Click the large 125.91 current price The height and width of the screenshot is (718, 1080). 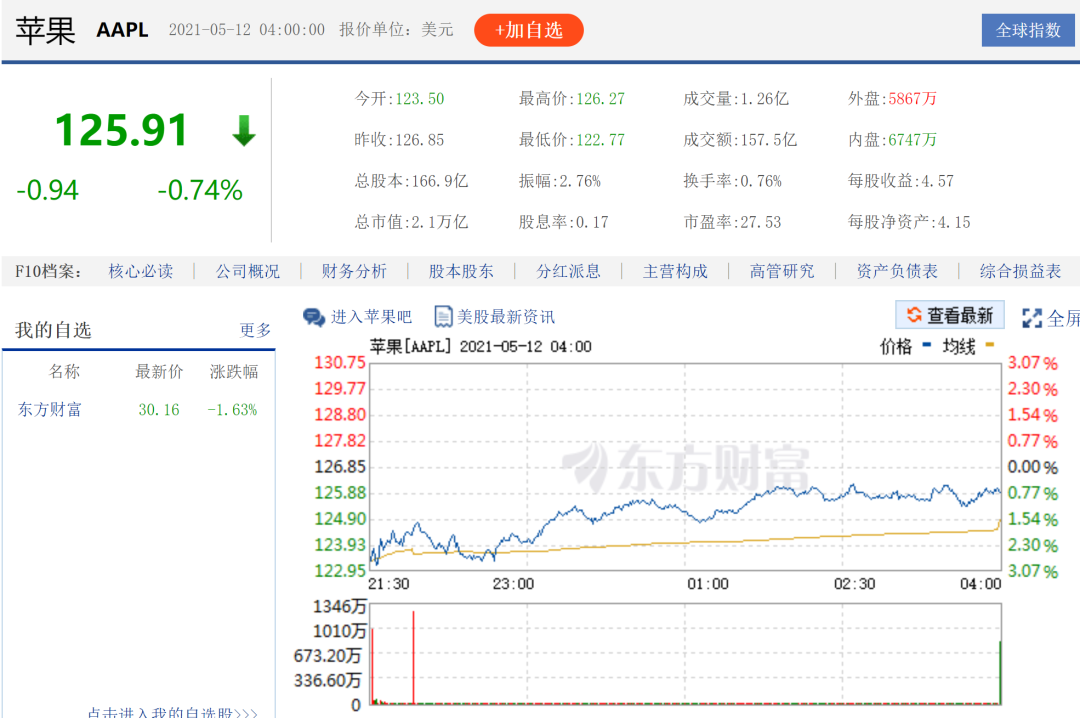(121, 130)
